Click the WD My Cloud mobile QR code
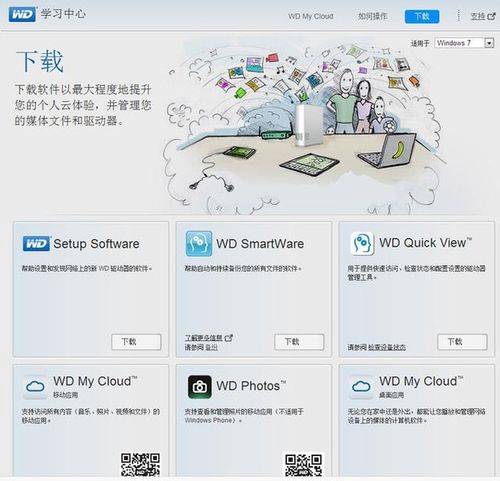Screen dimensions: 500x481 [140, 464]
